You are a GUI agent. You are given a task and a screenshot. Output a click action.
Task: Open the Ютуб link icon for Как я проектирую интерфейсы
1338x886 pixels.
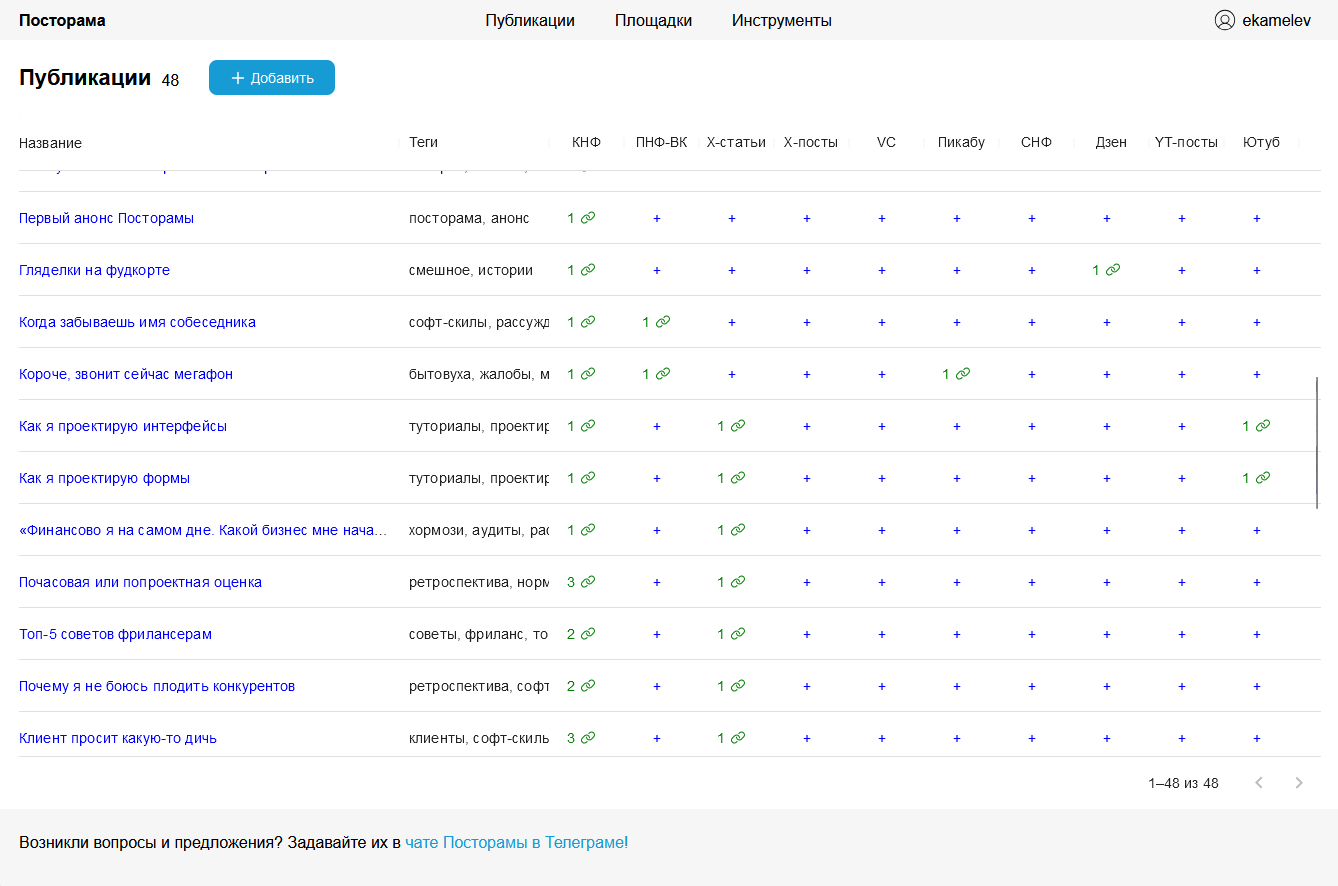click(1263, 426)
